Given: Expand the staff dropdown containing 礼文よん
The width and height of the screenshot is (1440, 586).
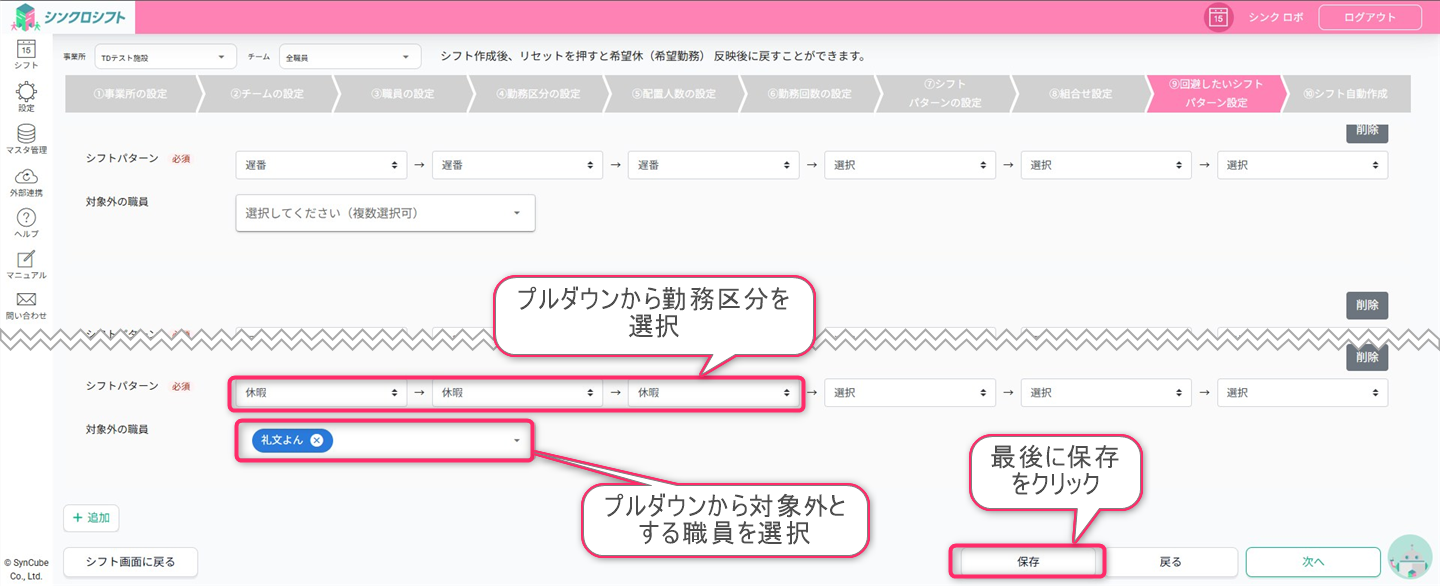Looking at the screenshot, I should 516,440.
